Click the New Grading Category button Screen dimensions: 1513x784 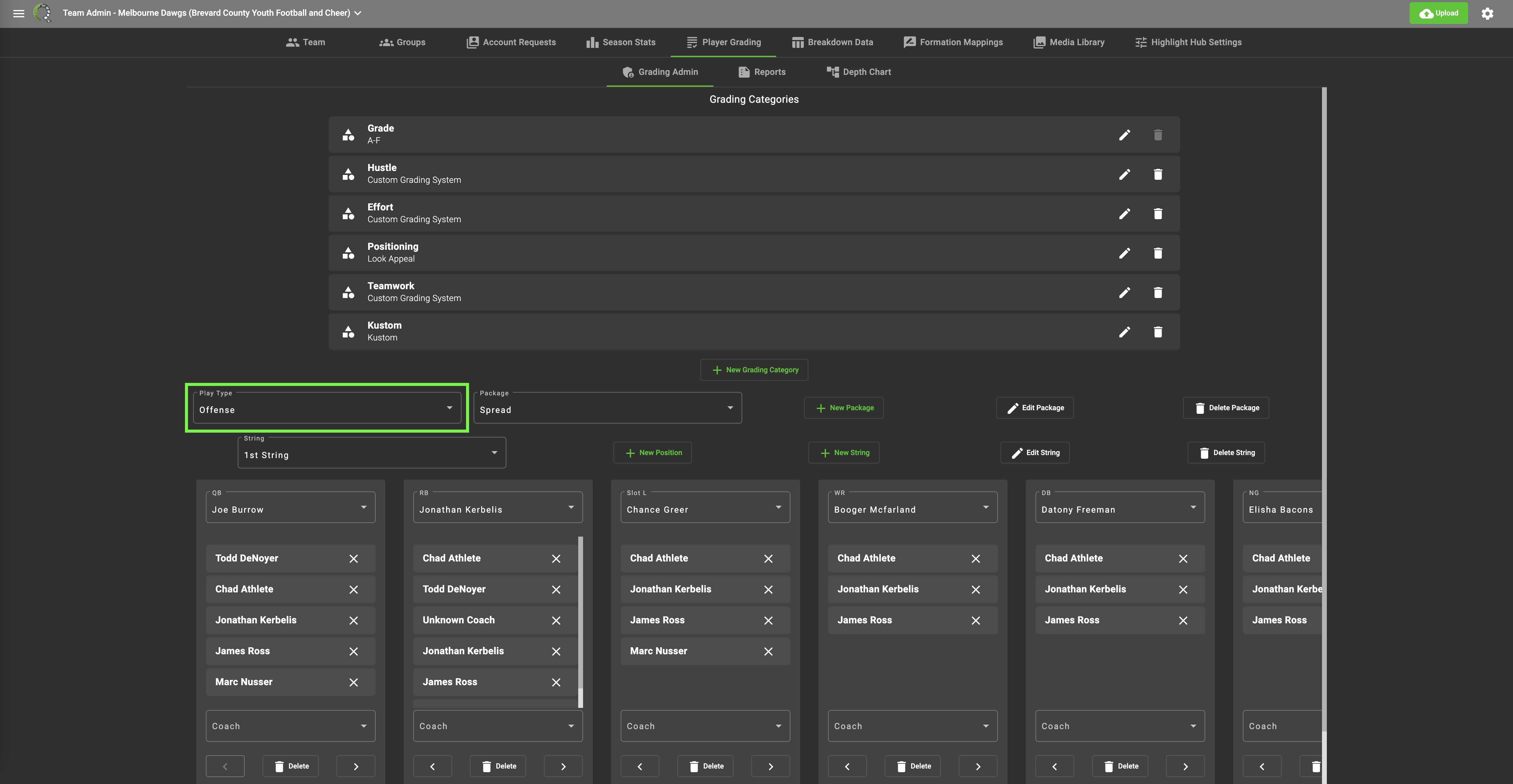pyautogui.click(x=753, y=369)
